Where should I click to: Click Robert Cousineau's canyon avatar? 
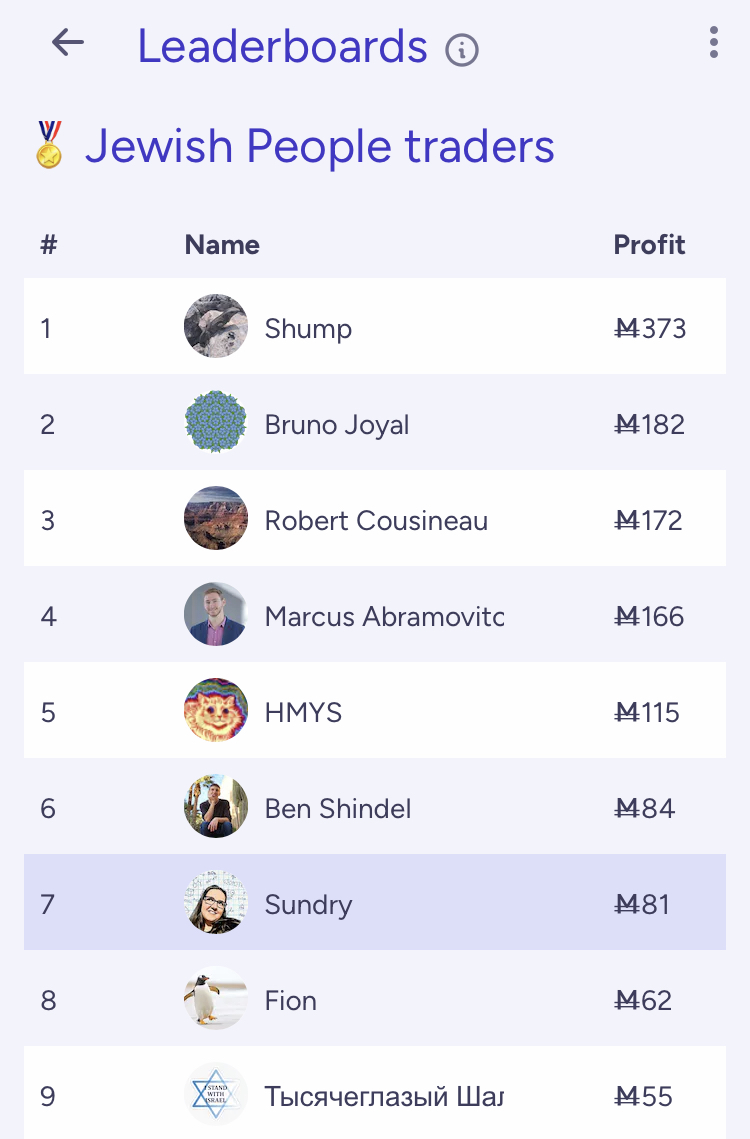216,519
